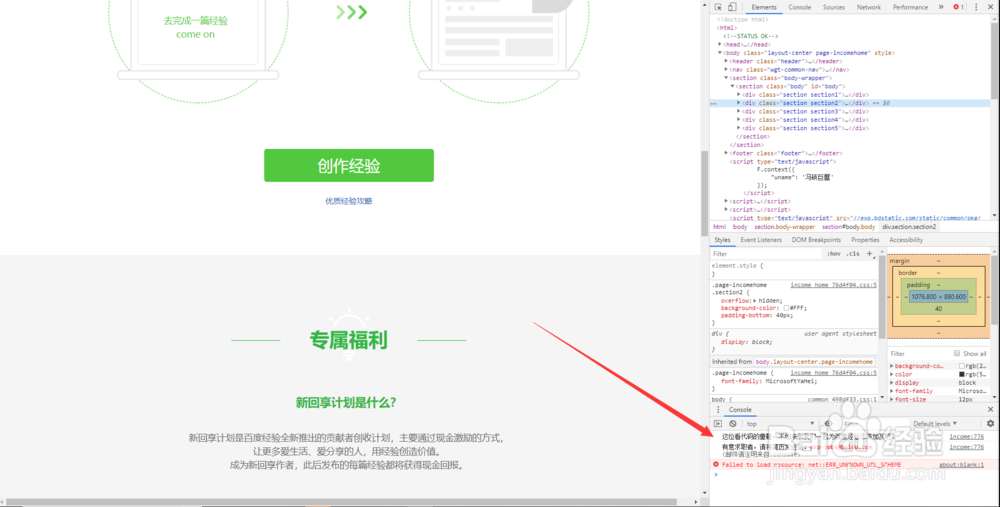The image size is (1000, 507).
Task: Open the Sources tab
Action: (834, 7)
